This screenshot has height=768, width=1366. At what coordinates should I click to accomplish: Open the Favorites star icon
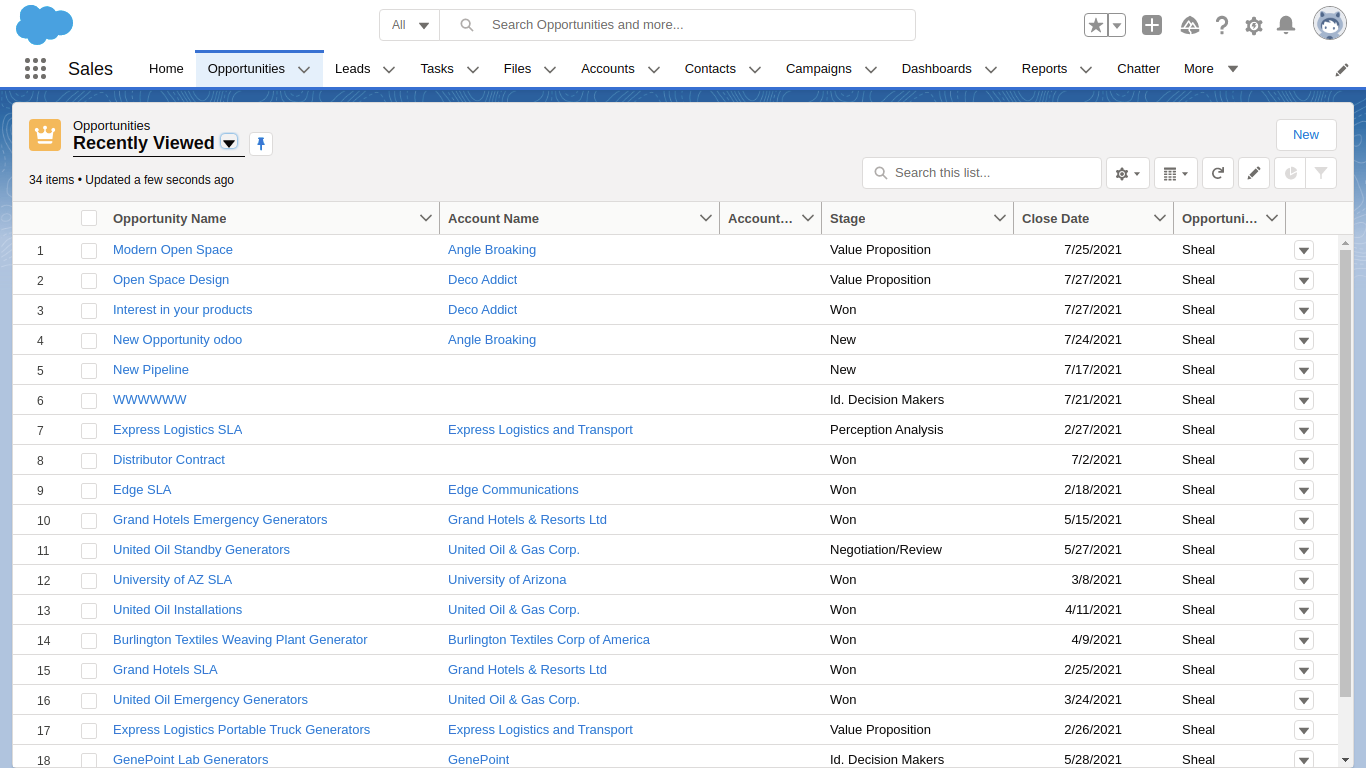point(1096,25)
